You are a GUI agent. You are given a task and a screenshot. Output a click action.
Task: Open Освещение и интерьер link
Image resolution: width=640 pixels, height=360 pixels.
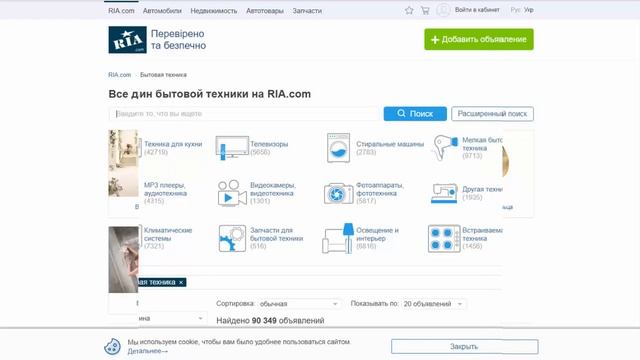(377, 234)
